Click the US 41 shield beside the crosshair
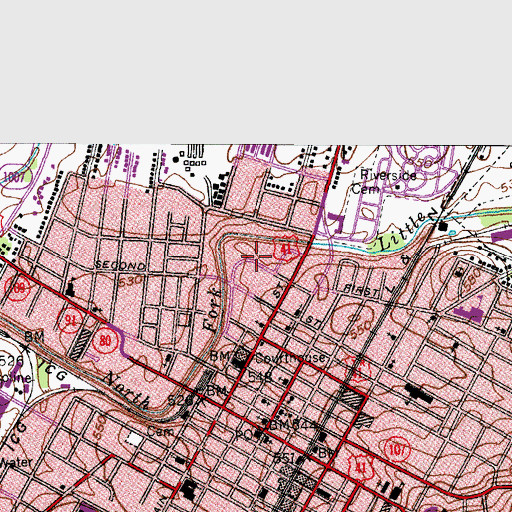The height and width of the screenshot is (512, 512). (286, 249)
